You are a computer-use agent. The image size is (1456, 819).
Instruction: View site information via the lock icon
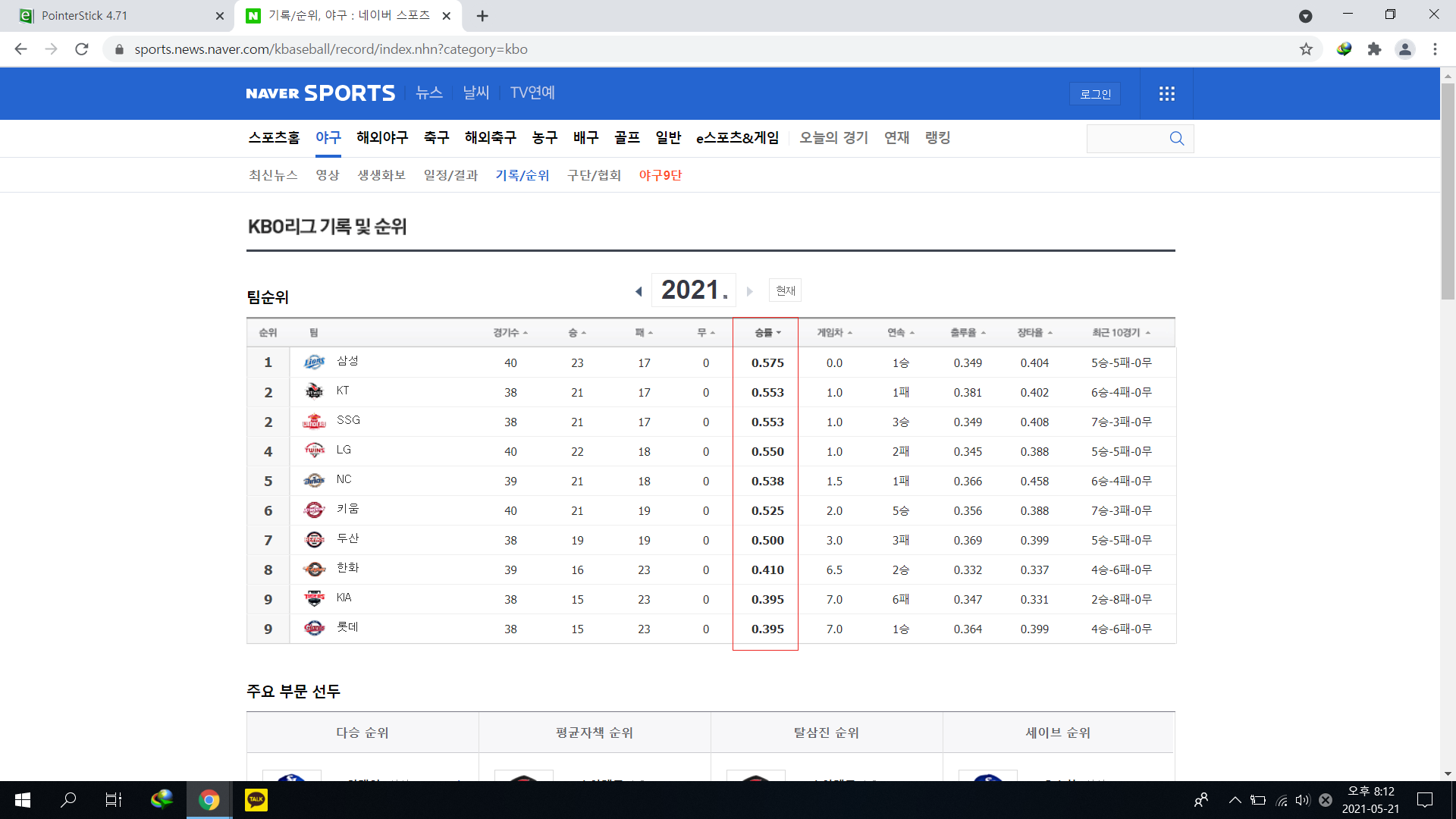pos(119,49)
